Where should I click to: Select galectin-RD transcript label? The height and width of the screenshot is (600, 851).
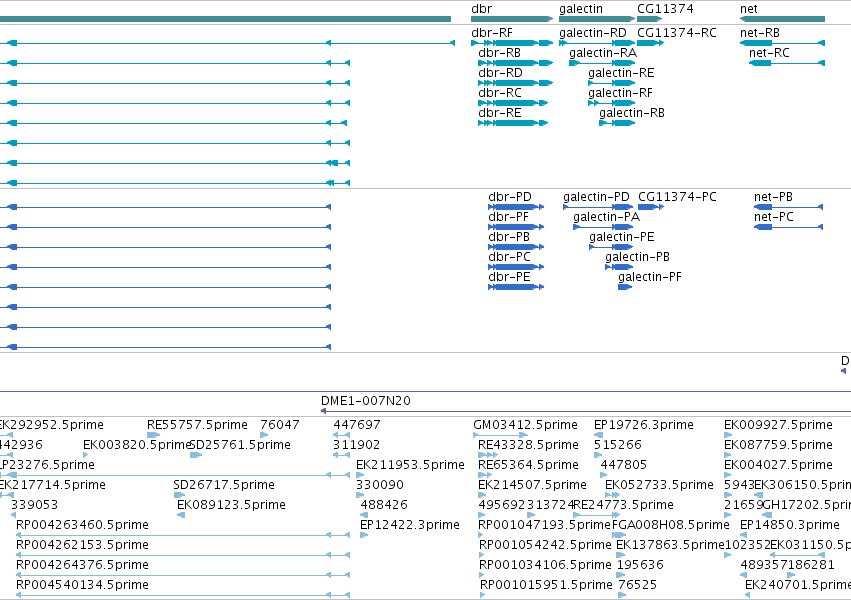click(593, 33)
